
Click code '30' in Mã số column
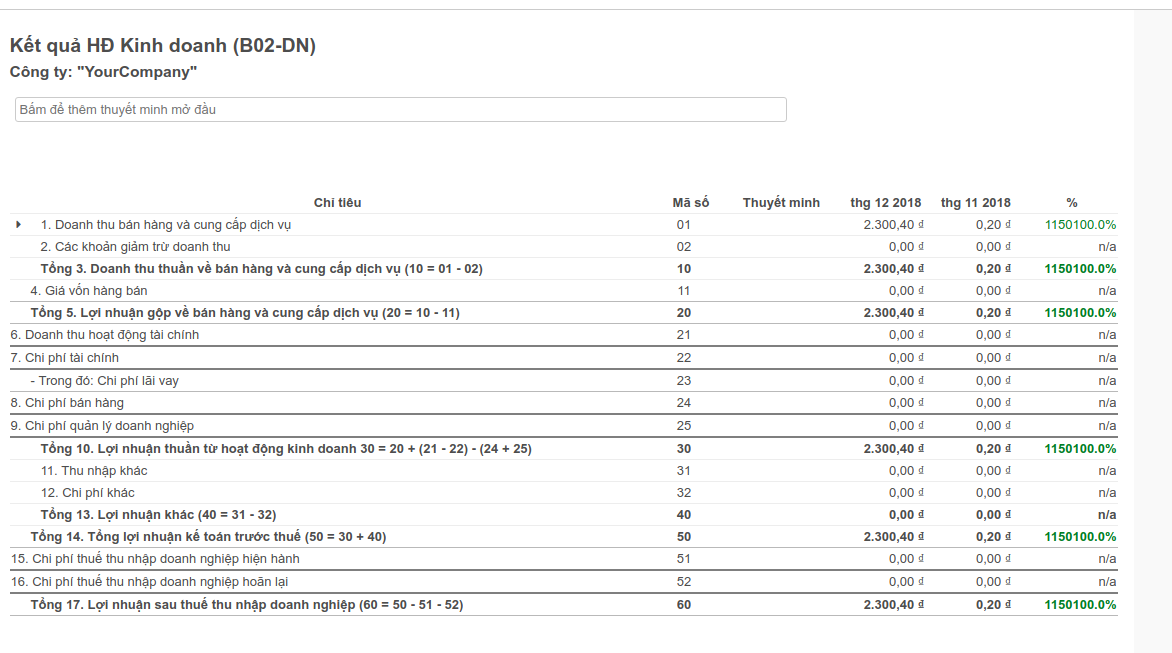683,448
